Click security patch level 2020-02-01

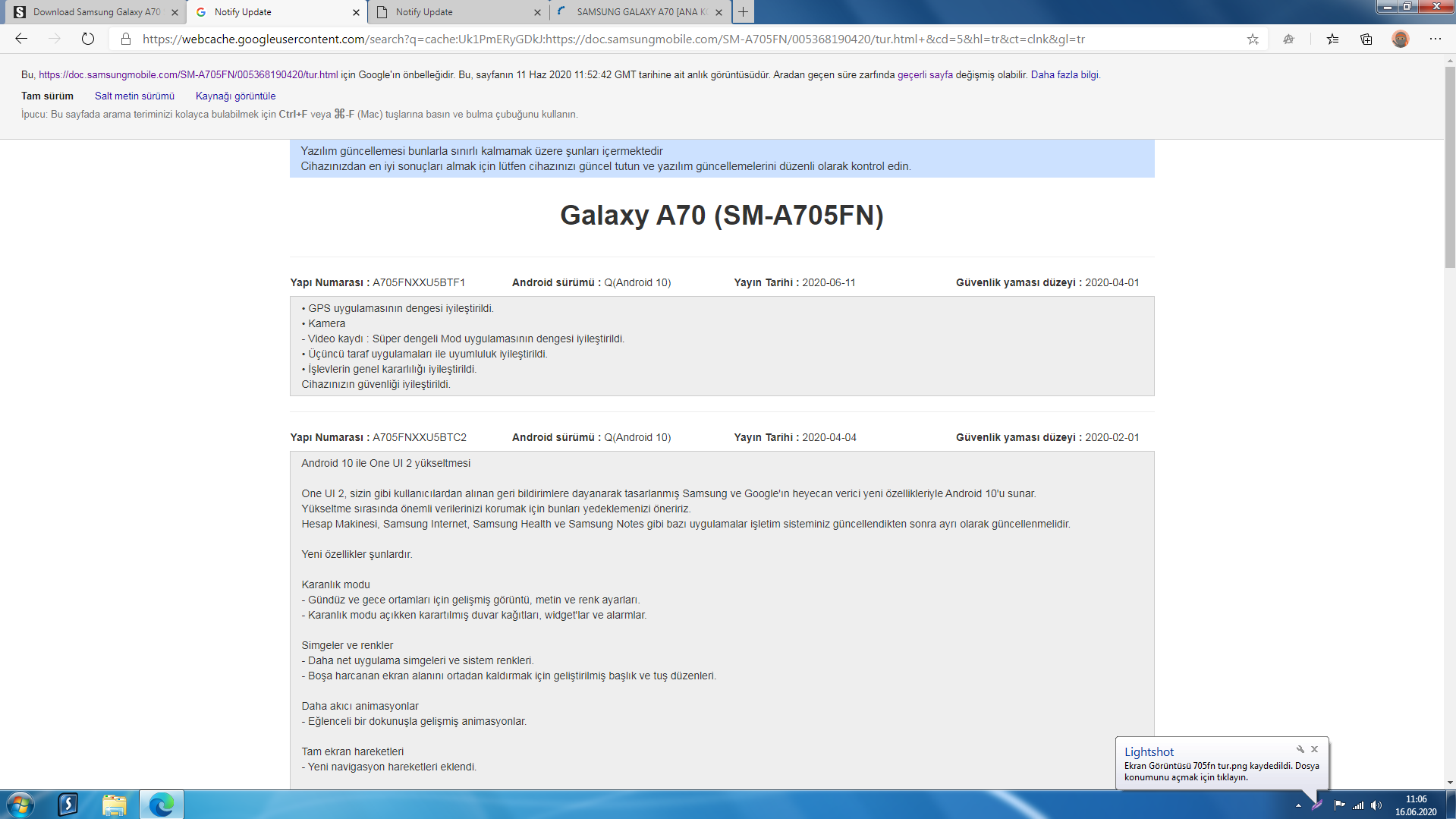click(1112, 437)
